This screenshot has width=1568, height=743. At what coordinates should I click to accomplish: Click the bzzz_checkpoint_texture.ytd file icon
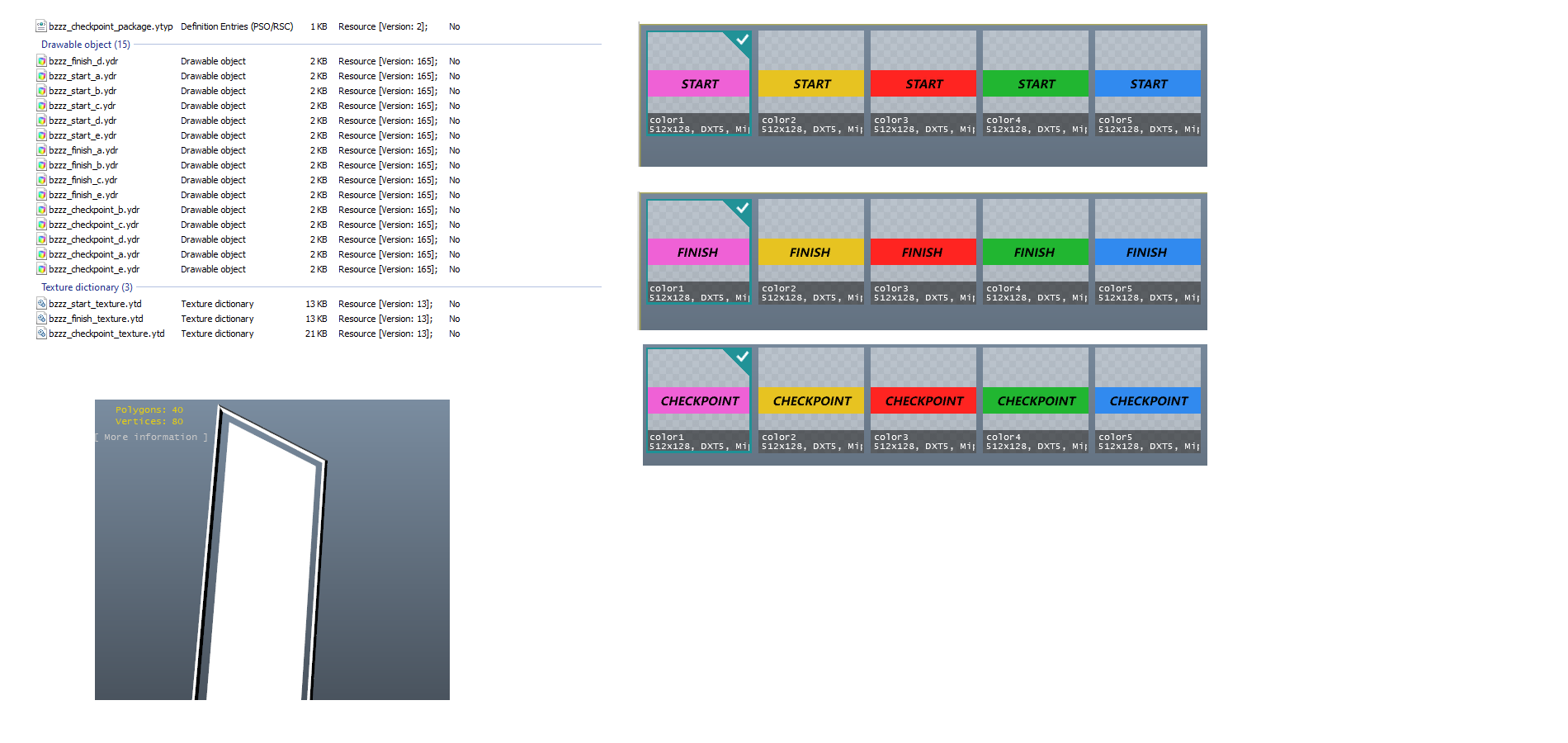point(41,334)
